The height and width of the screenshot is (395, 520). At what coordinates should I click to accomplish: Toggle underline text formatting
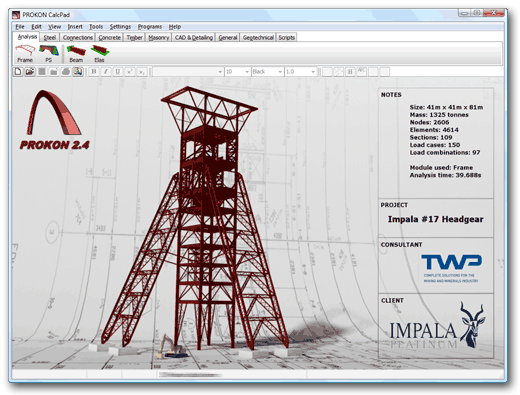pyautogui.click(x=118, y=72)
